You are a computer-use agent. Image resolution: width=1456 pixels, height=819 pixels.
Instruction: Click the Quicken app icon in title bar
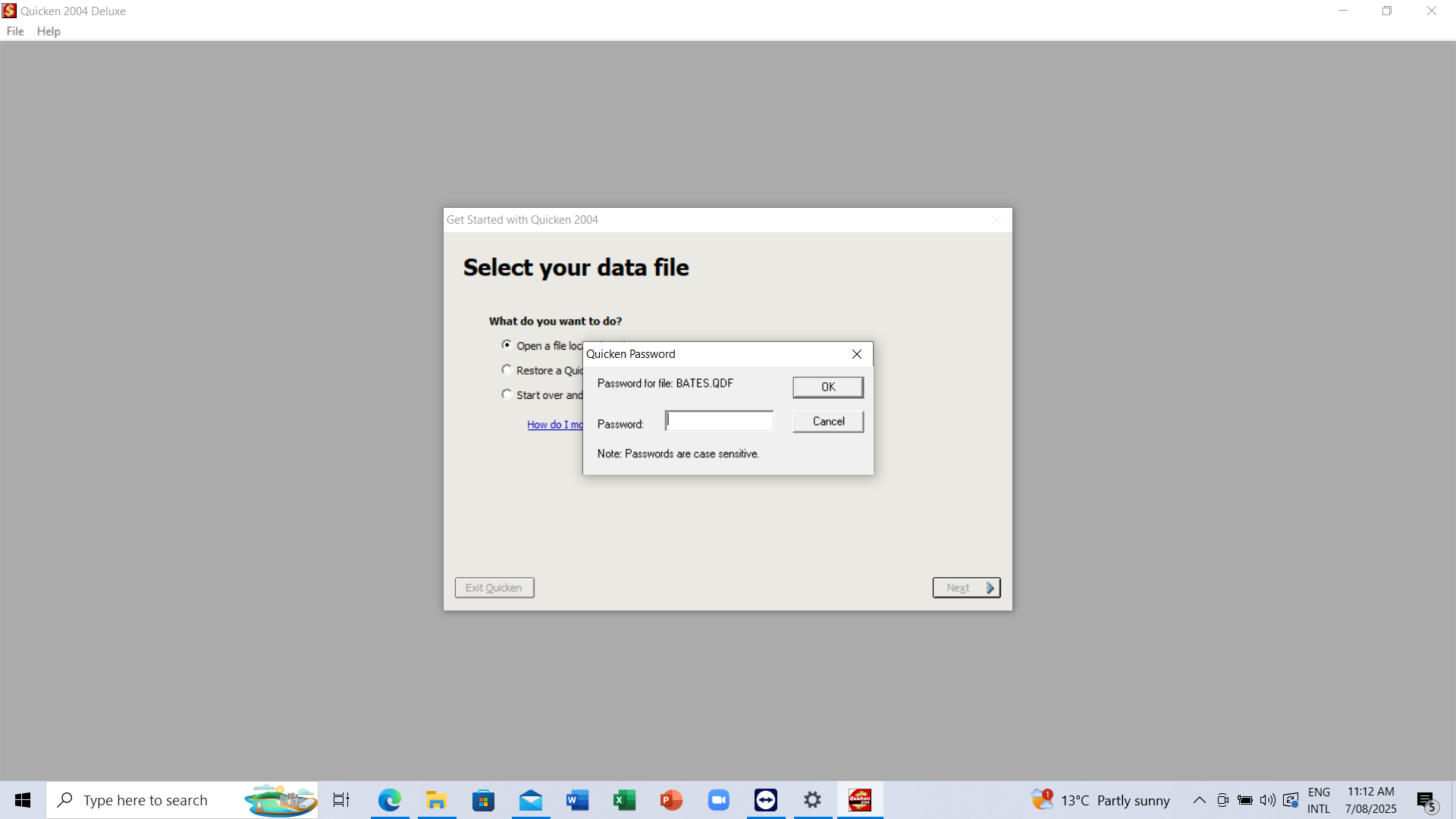coord(9,11)
